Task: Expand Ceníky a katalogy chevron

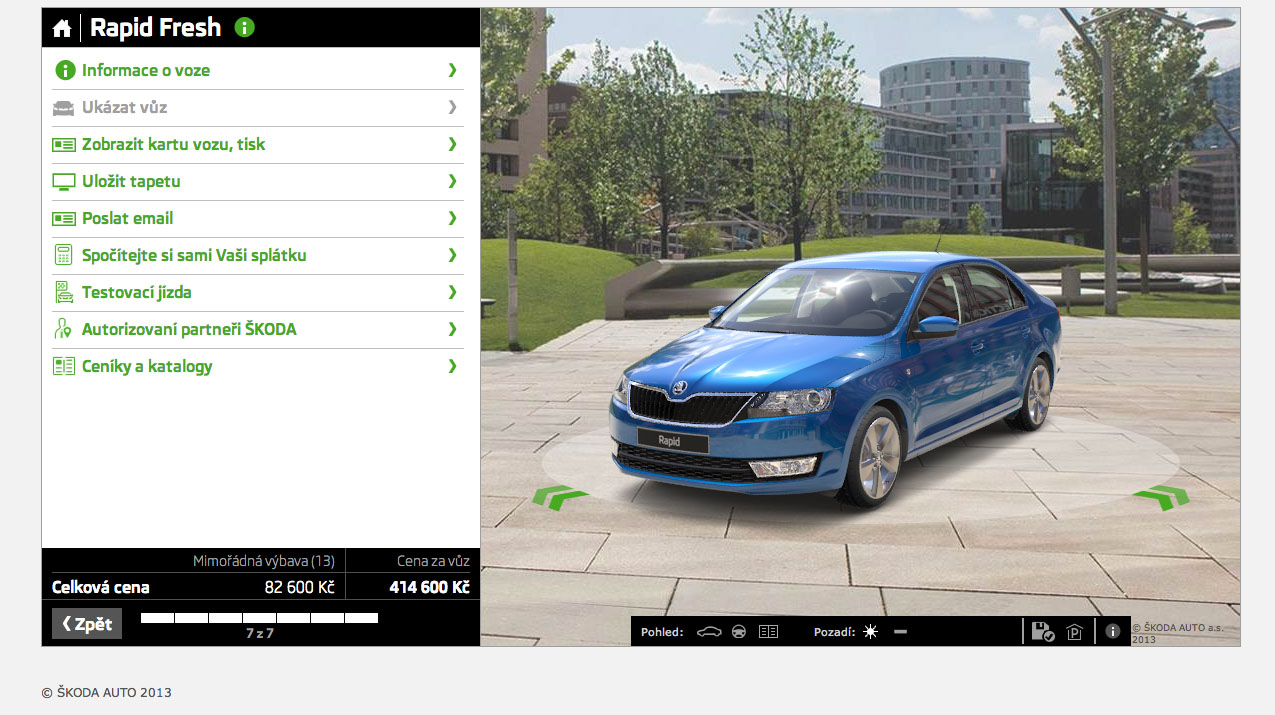Action: point(452,366)
